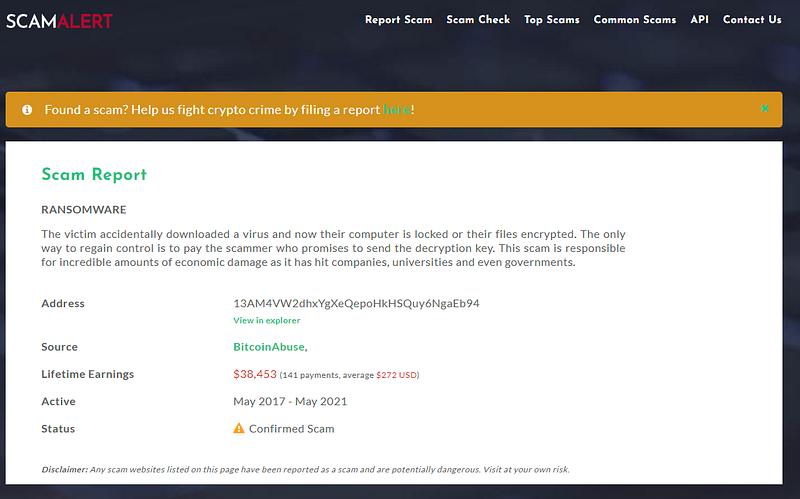Click the $38,453 lifetime earnings amount
Image resolution: width=800 pixels, height=499 pixels.
[x=255, y=374]
